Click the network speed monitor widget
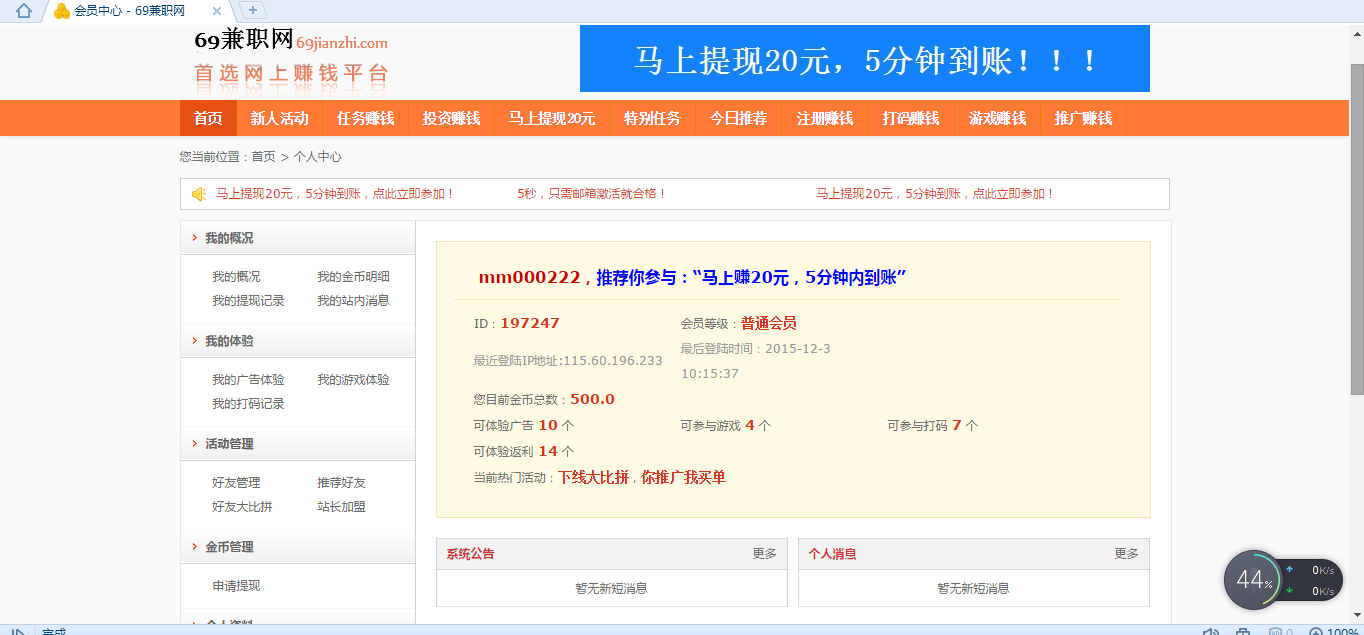 coord(1312,580)
